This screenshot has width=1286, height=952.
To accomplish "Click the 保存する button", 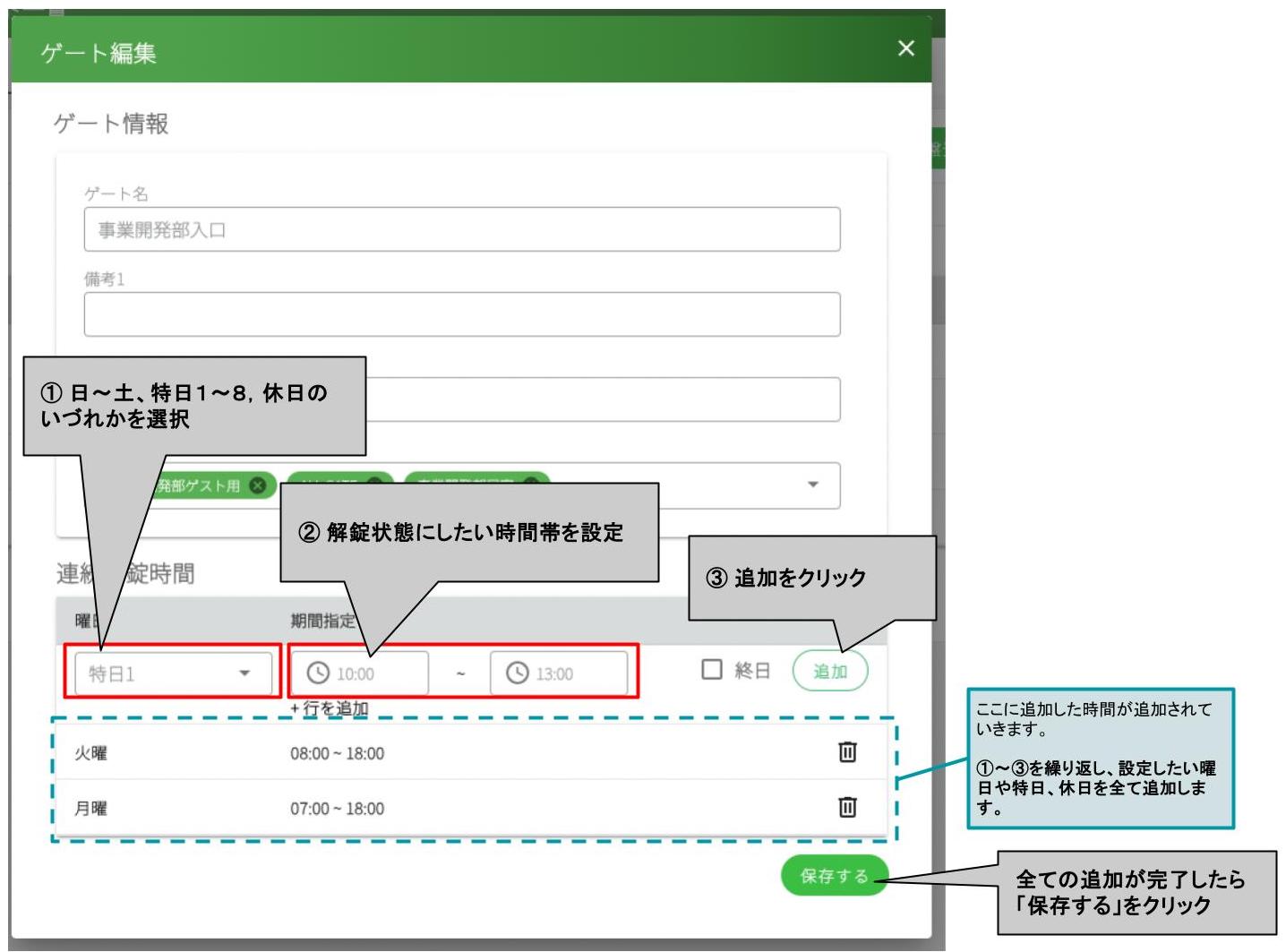I will click(835, 876).
